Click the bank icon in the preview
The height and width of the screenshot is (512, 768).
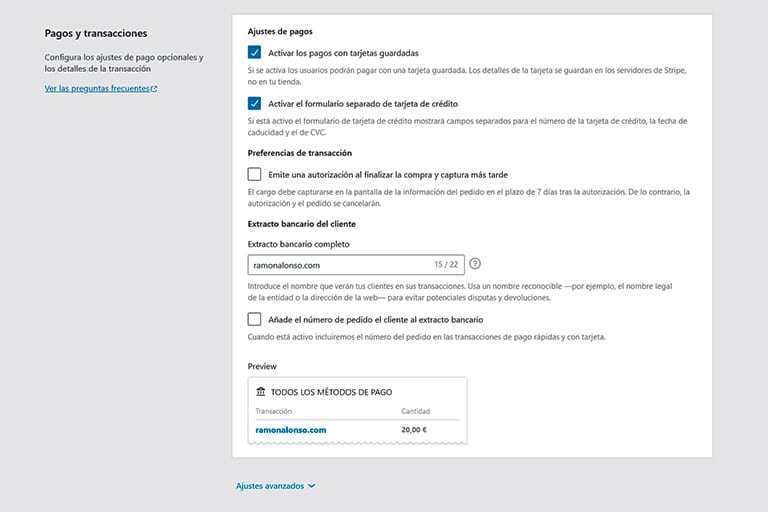pyautogui.click(x=261, y=391)
